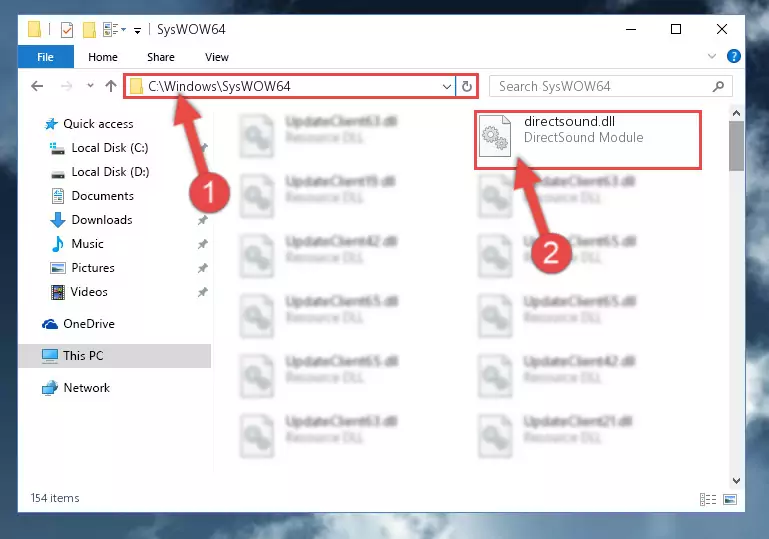The image size is (769, 539).
Task: Select Network in navigation pane
Action: [x=86, y=388]
